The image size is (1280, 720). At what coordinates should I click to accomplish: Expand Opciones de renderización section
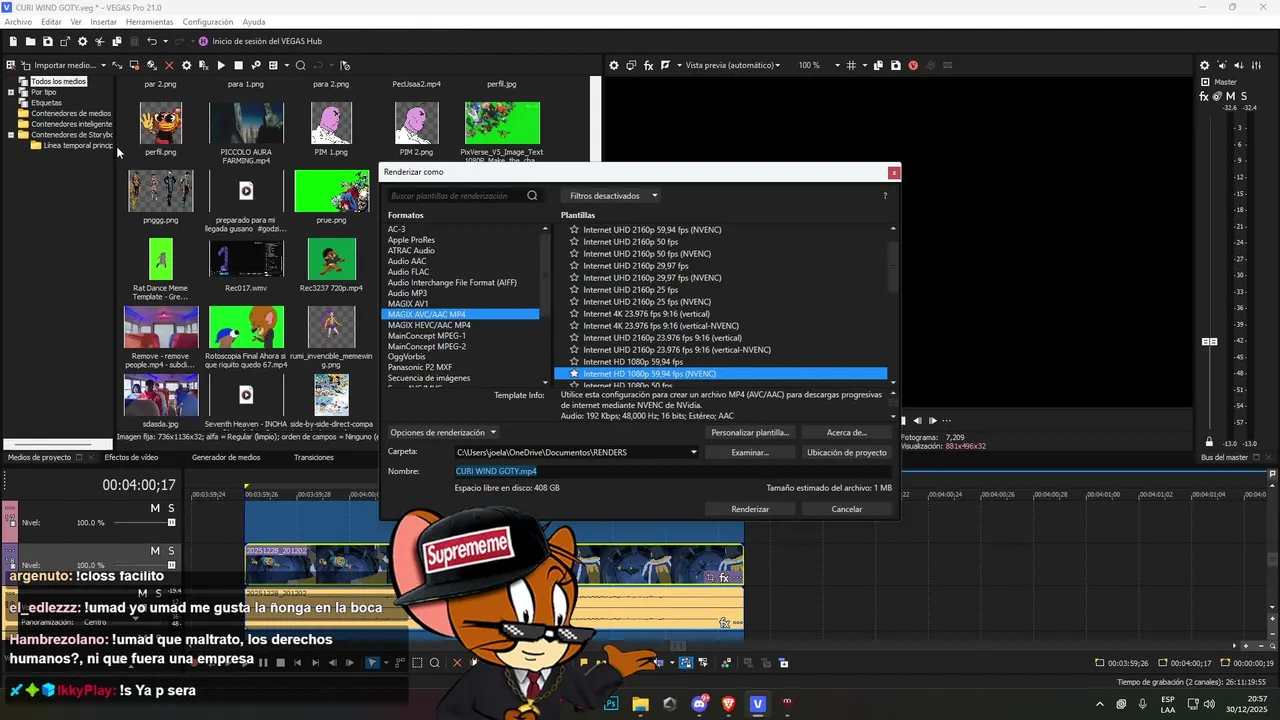443,433
